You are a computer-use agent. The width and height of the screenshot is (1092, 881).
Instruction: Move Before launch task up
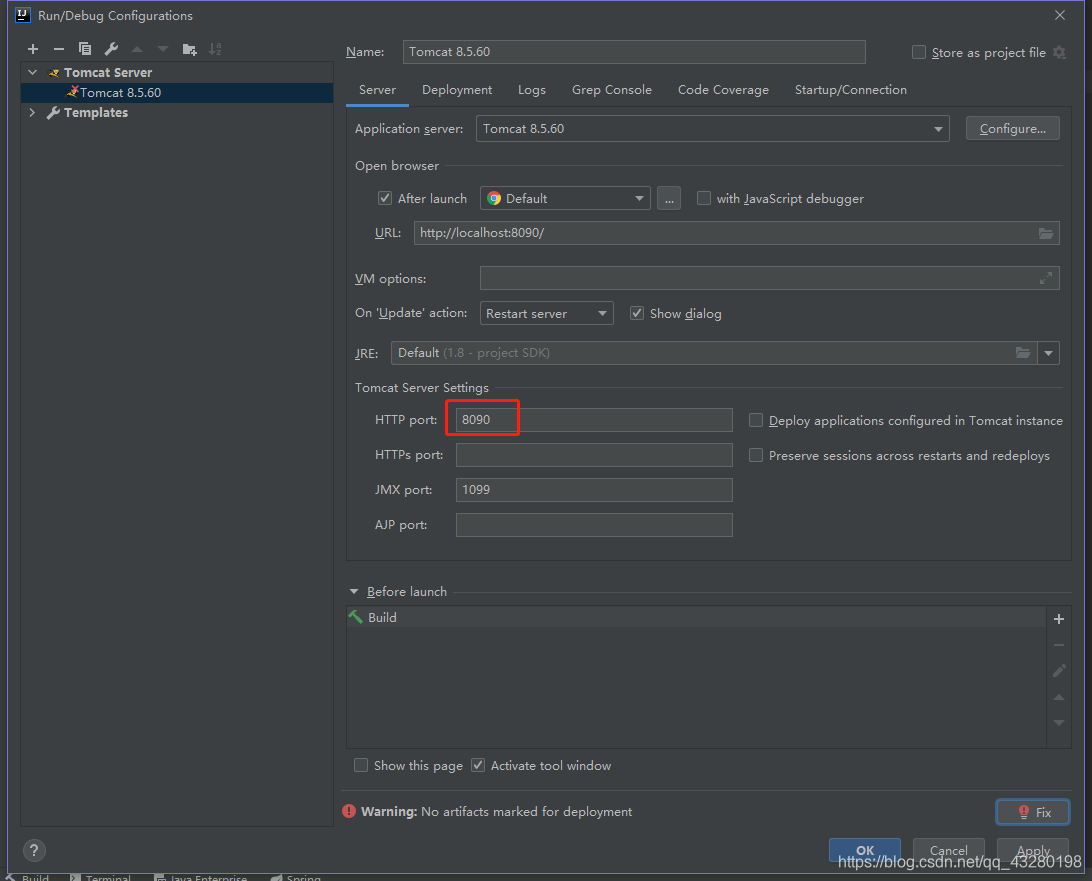pyautogui.click(x=1059, y=697)
